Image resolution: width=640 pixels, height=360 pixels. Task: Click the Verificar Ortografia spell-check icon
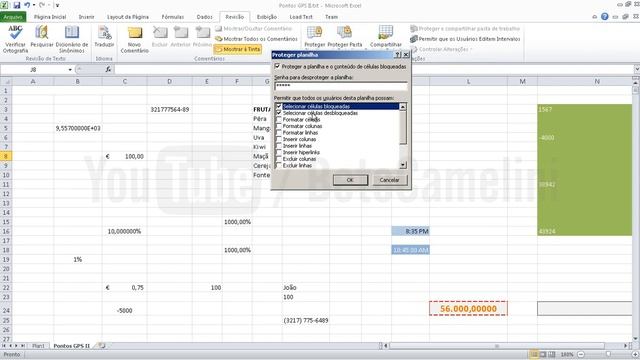[15, 33]
